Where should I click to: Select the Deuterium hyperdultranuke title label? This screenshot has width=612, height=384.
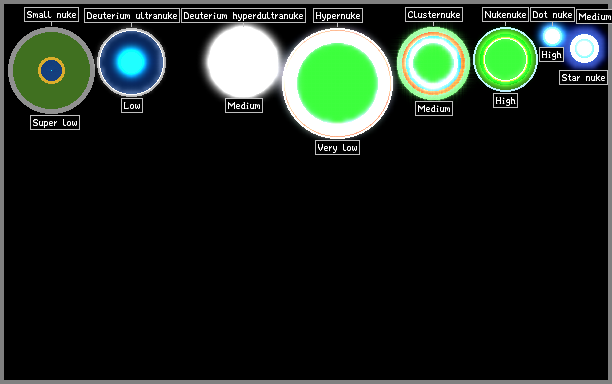pyautogui.click(x=244, y=16)
